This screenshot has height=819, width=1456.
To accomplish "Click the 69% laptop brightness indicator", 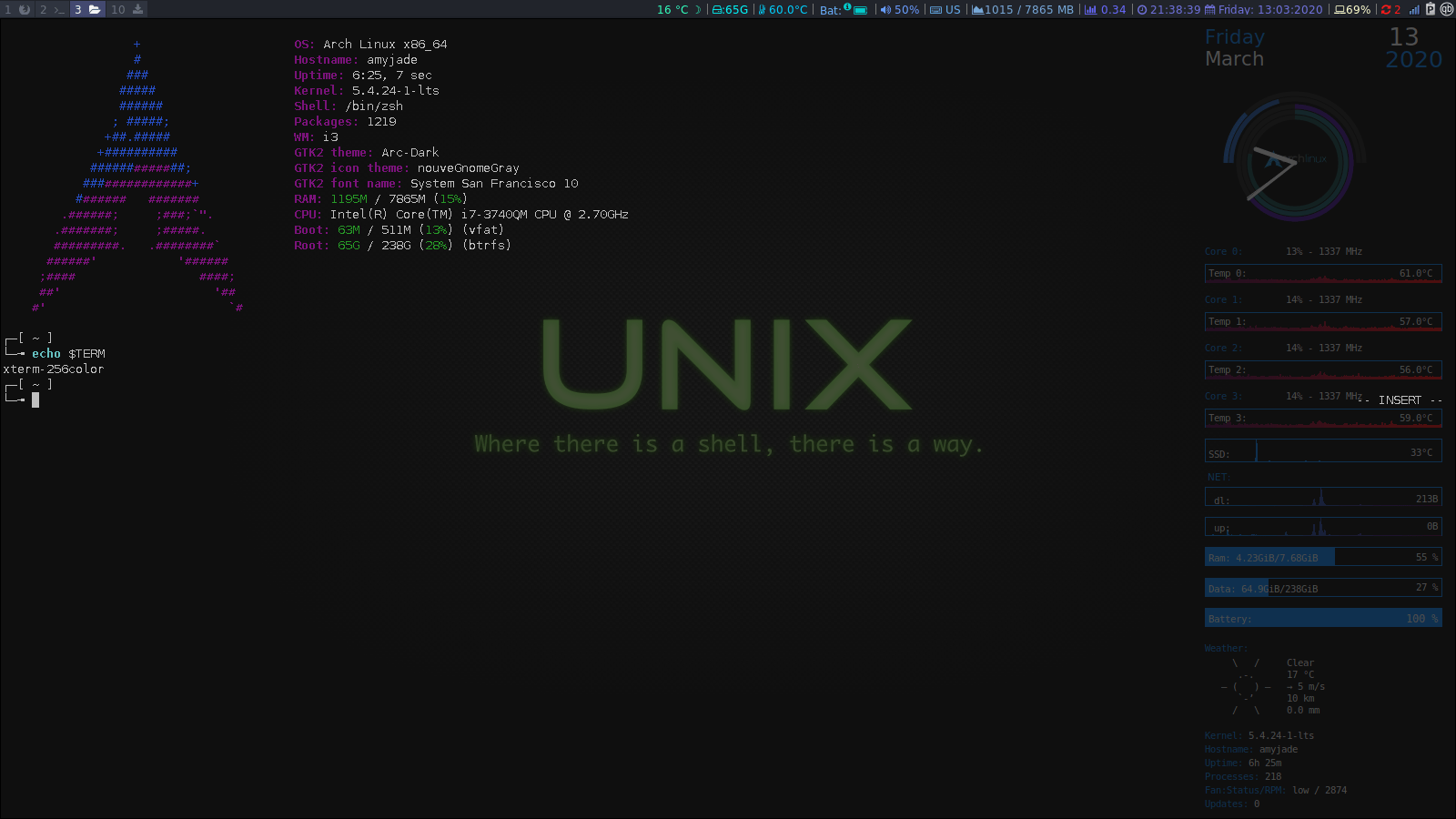I will tap(1352, 10).
